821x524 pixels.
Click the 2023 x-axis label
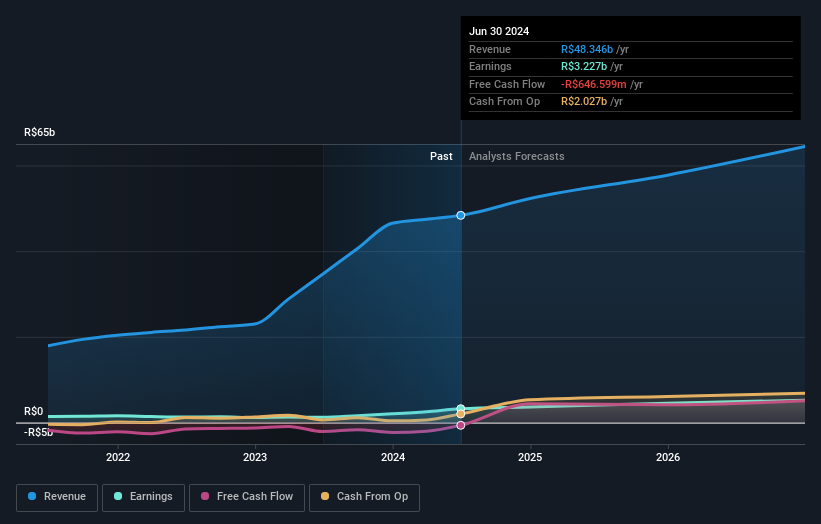[255, 457]
